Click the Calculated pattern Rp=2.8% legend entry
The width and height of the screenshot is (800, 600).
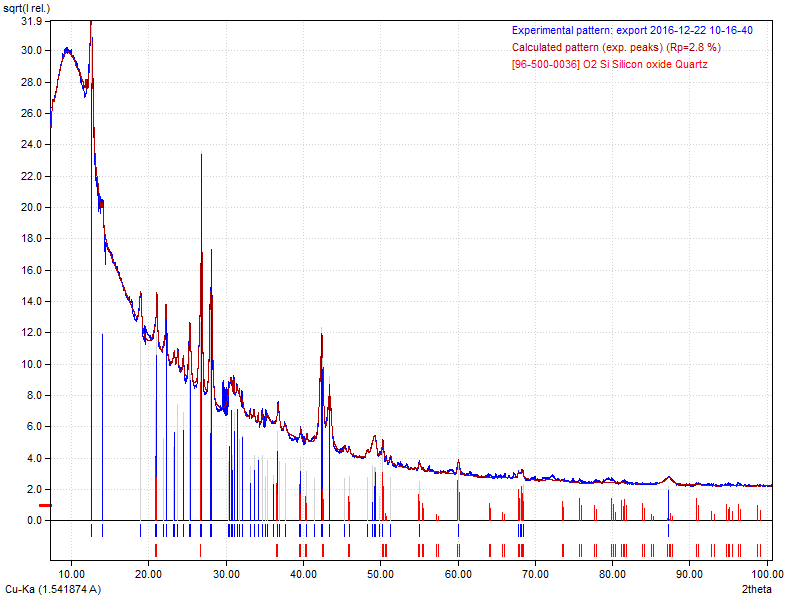point(616,47)
